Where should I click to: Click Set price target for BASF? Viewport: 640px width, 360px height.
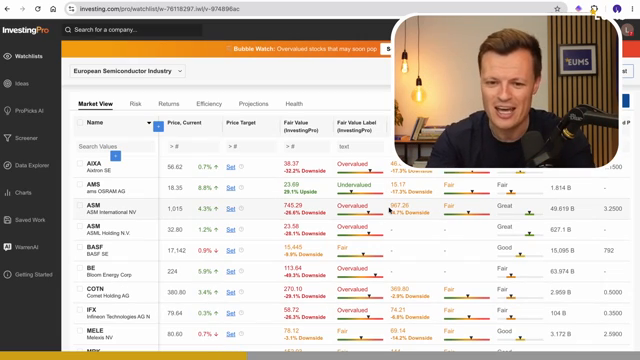231,251
